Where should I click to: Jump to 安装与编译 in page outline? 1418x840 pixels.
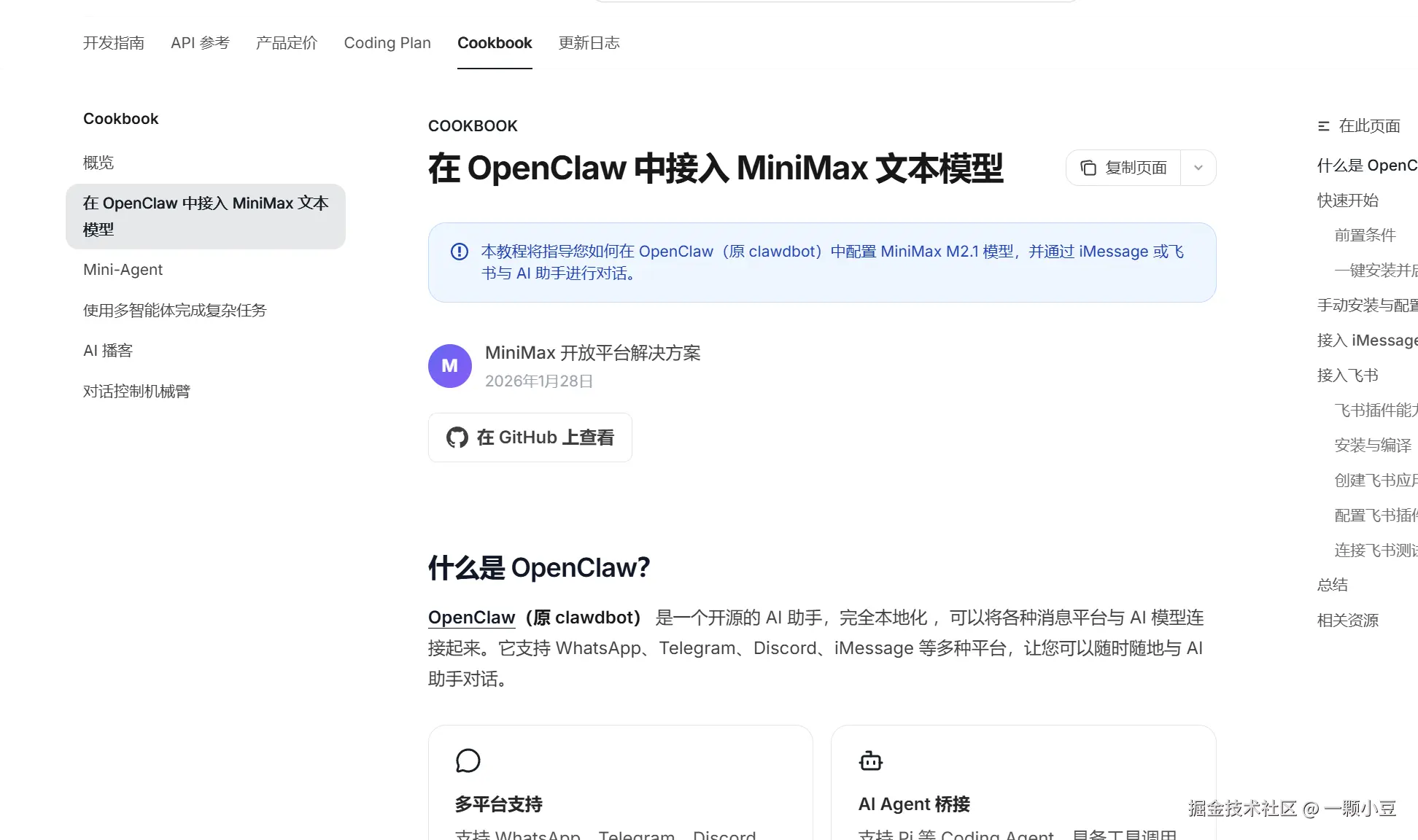(x=1374, y=446)
